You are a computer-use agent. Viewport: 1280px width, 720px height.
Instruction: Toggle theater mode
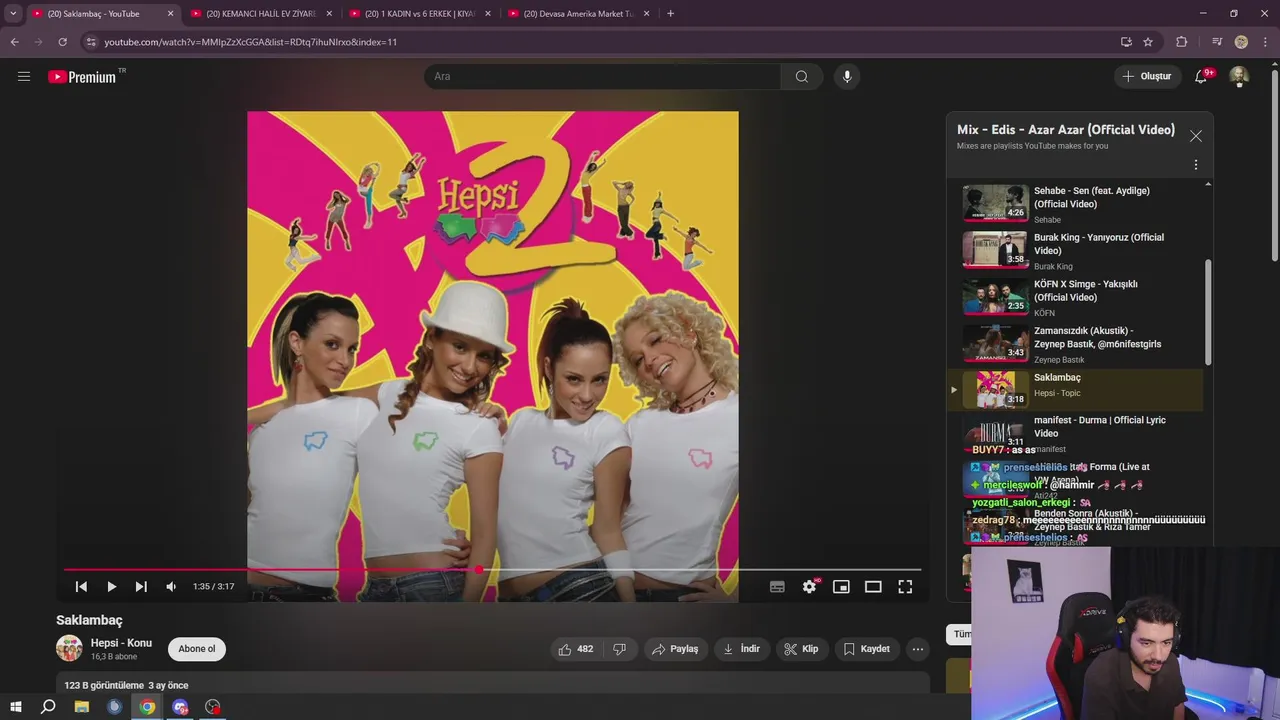coord(873,587)
